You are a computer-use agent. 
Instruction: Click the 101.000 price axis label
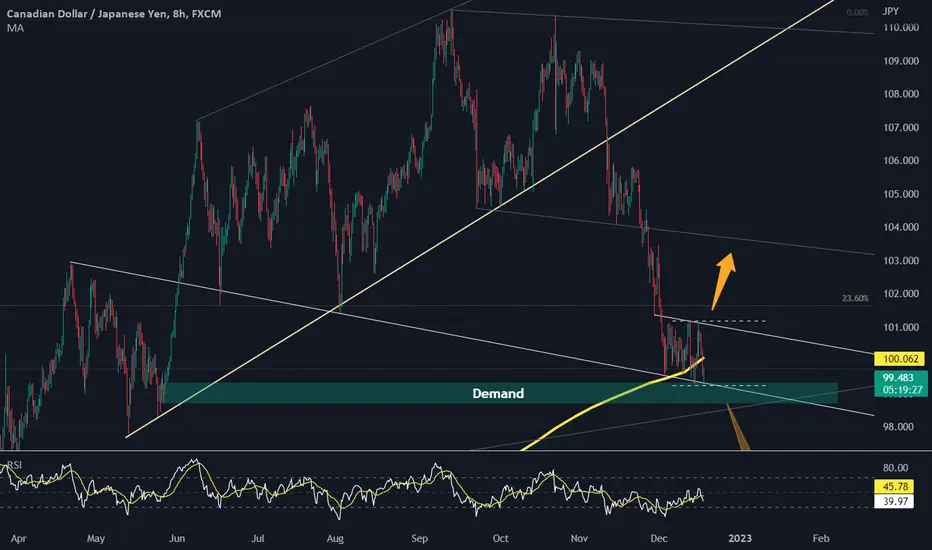pos(901,327)
